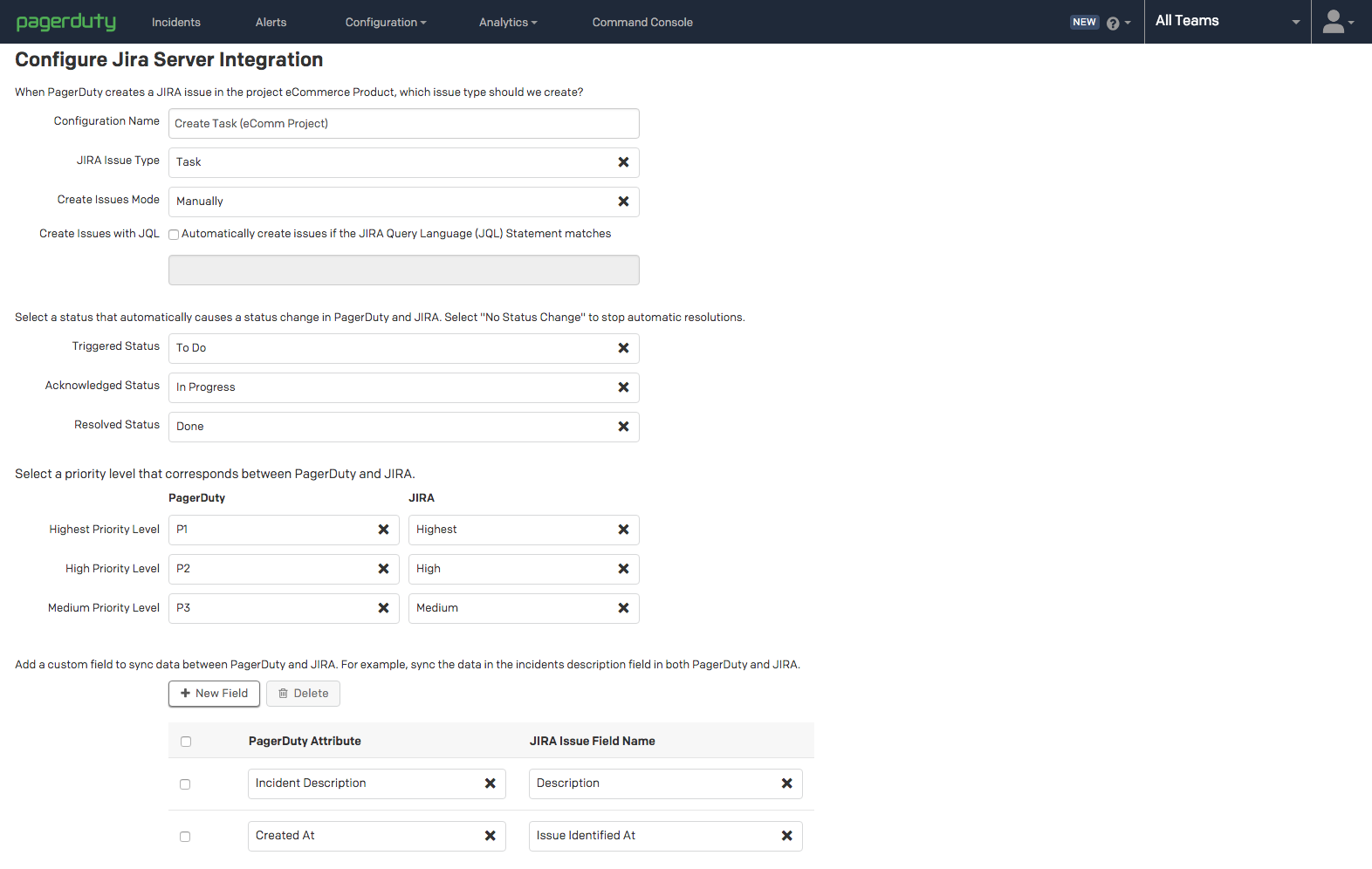Edit the Configuration Name input field
The width and height of the screenshot is (1372, 869).
coord(403,123)
